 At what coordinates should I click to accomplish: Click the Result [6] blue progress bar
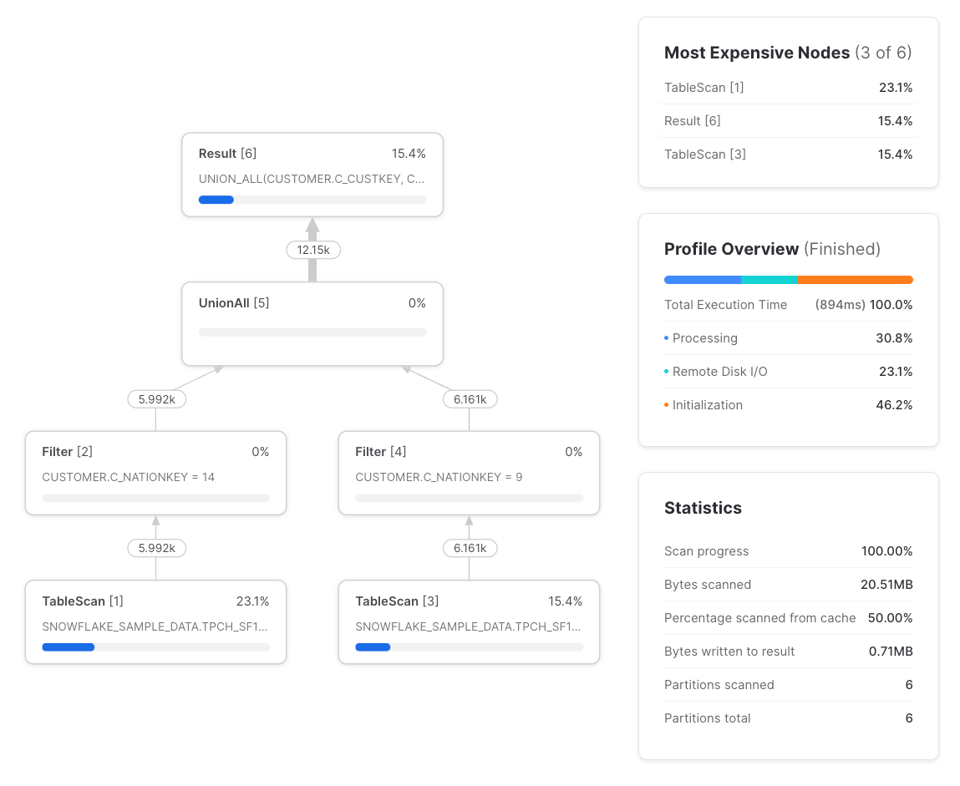point(216,200)
